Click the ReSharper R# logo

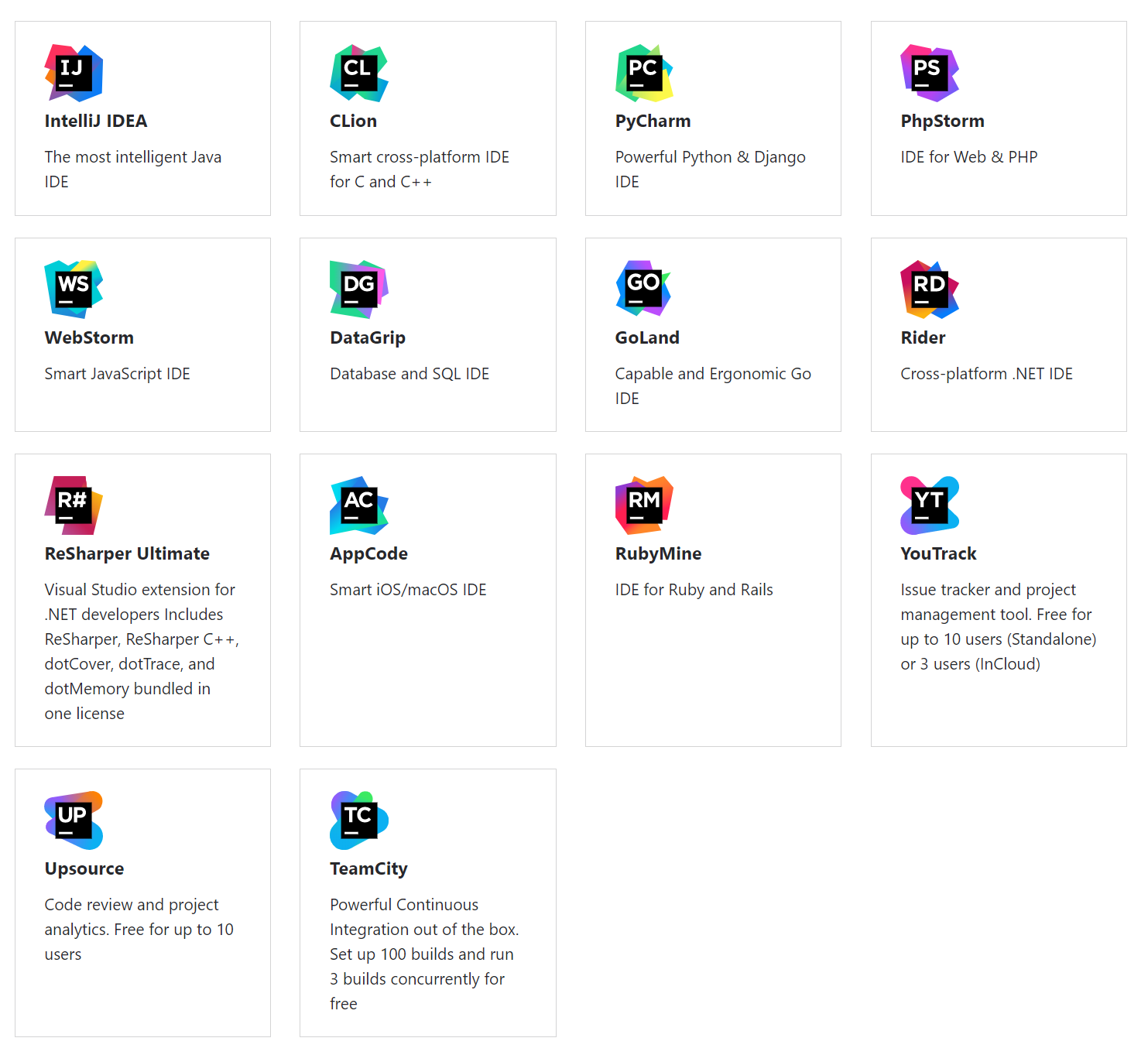74,505
